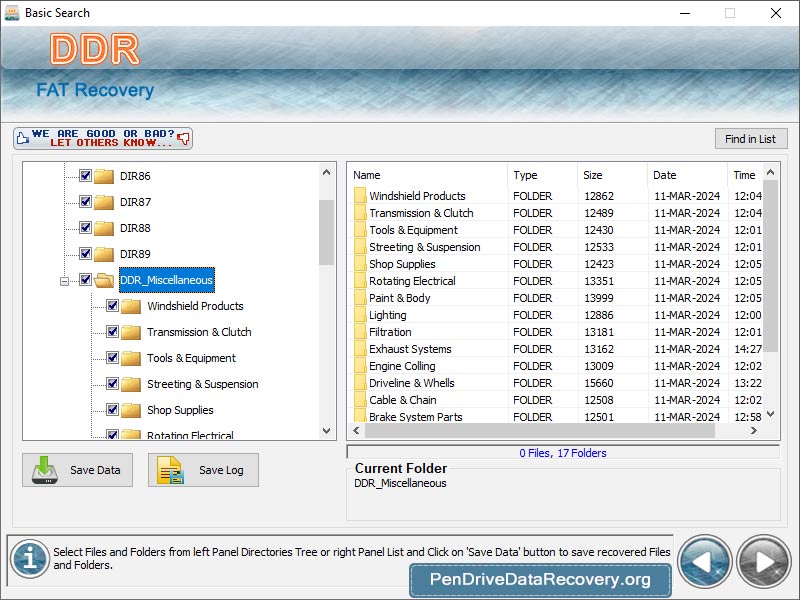The height and width of the screenshot is (600, 800).
Task: Click the Find in List button
Action: [x=750, y=138]
